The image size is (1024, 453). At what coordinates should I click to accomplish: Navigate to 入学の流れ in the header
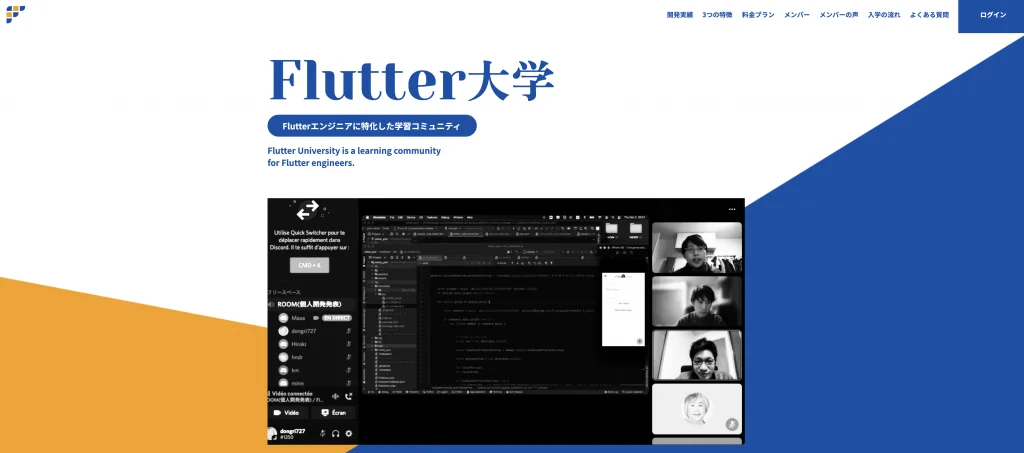(x=884, y=15)
